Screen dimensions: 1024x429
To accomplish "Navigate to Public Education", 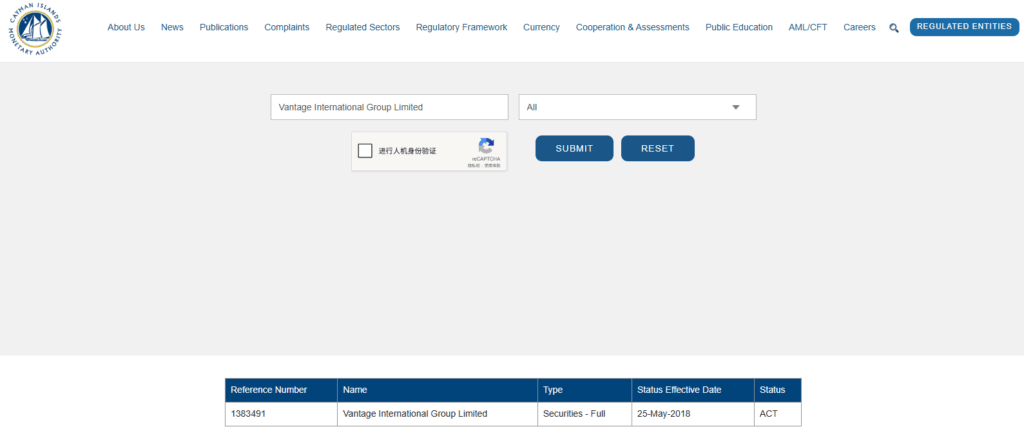I will [x=738, y=27].
